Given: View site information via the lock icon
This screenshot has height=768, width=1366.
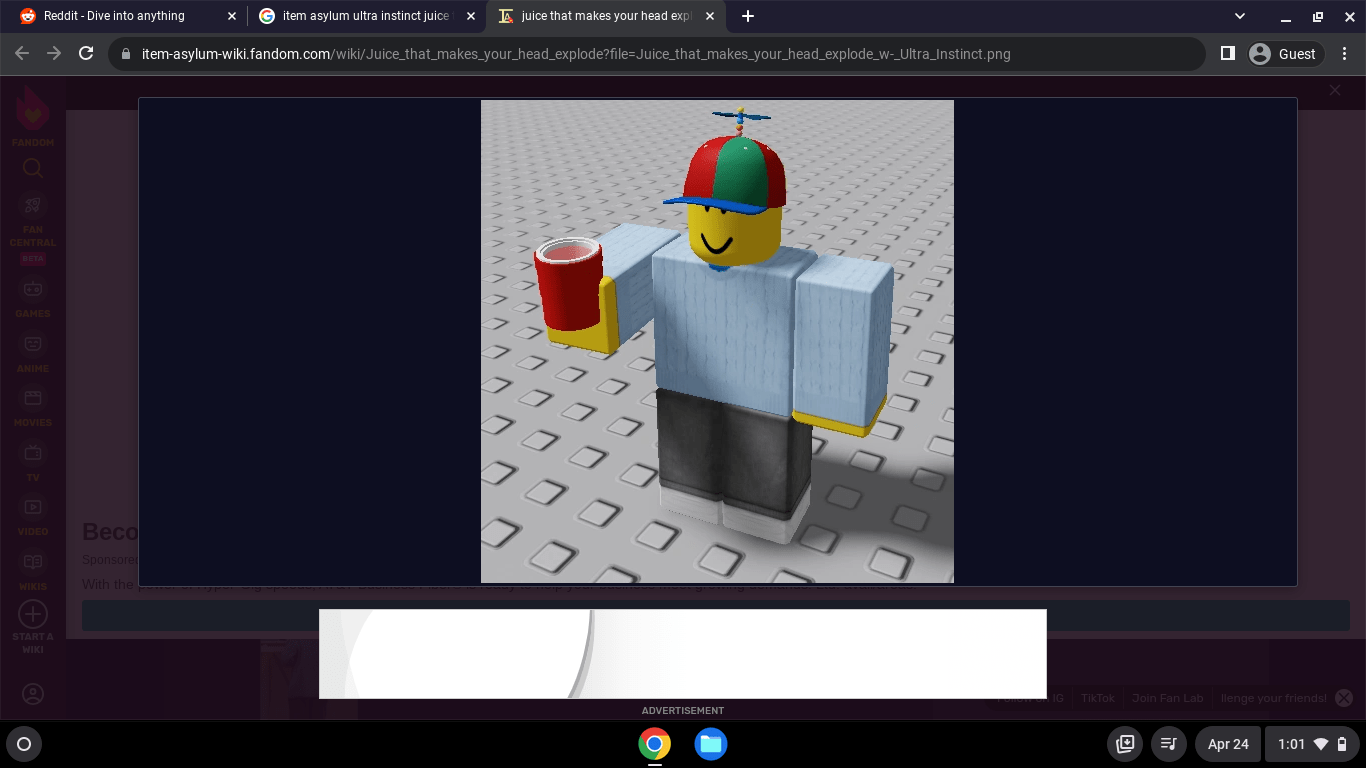Looking at the screenshot, I should coord(126,54).
